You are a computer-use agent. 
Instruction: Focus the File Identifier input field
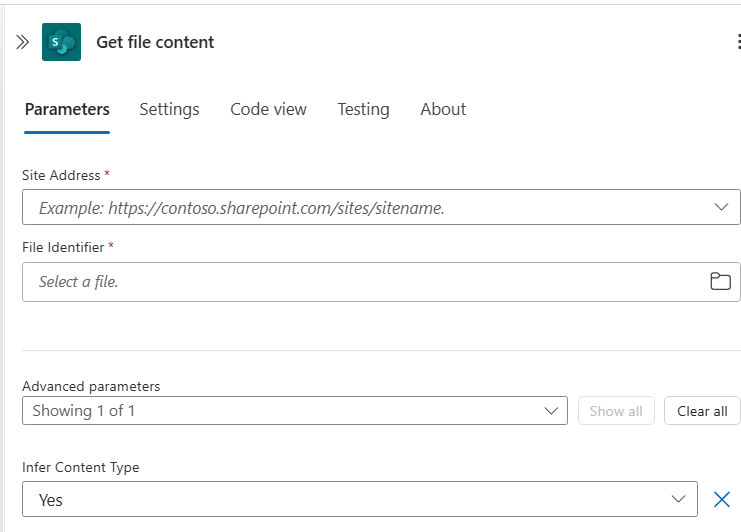[x=360, y=282]
